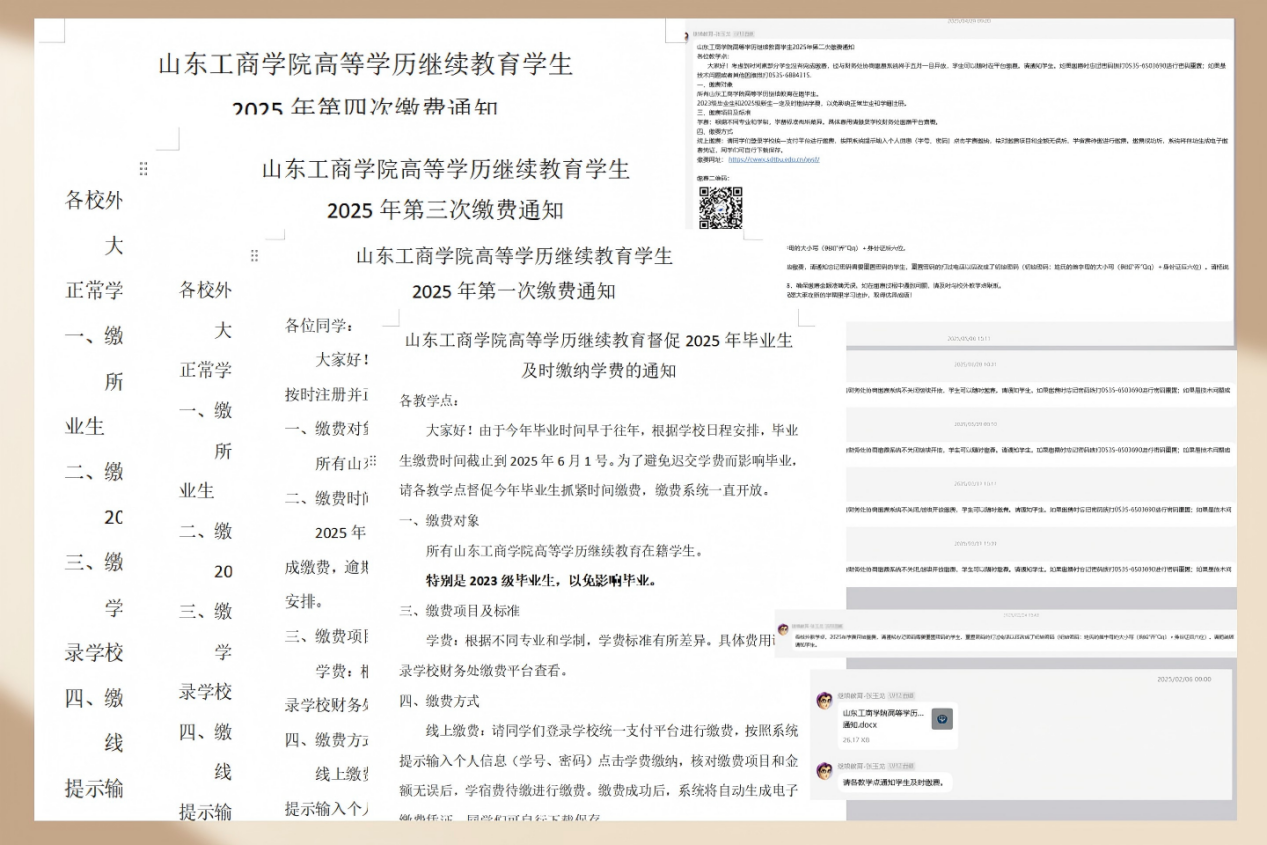
Task: Click avatar beside 请各教学点通知学生及时缴费 message
Action: [825, 771]
